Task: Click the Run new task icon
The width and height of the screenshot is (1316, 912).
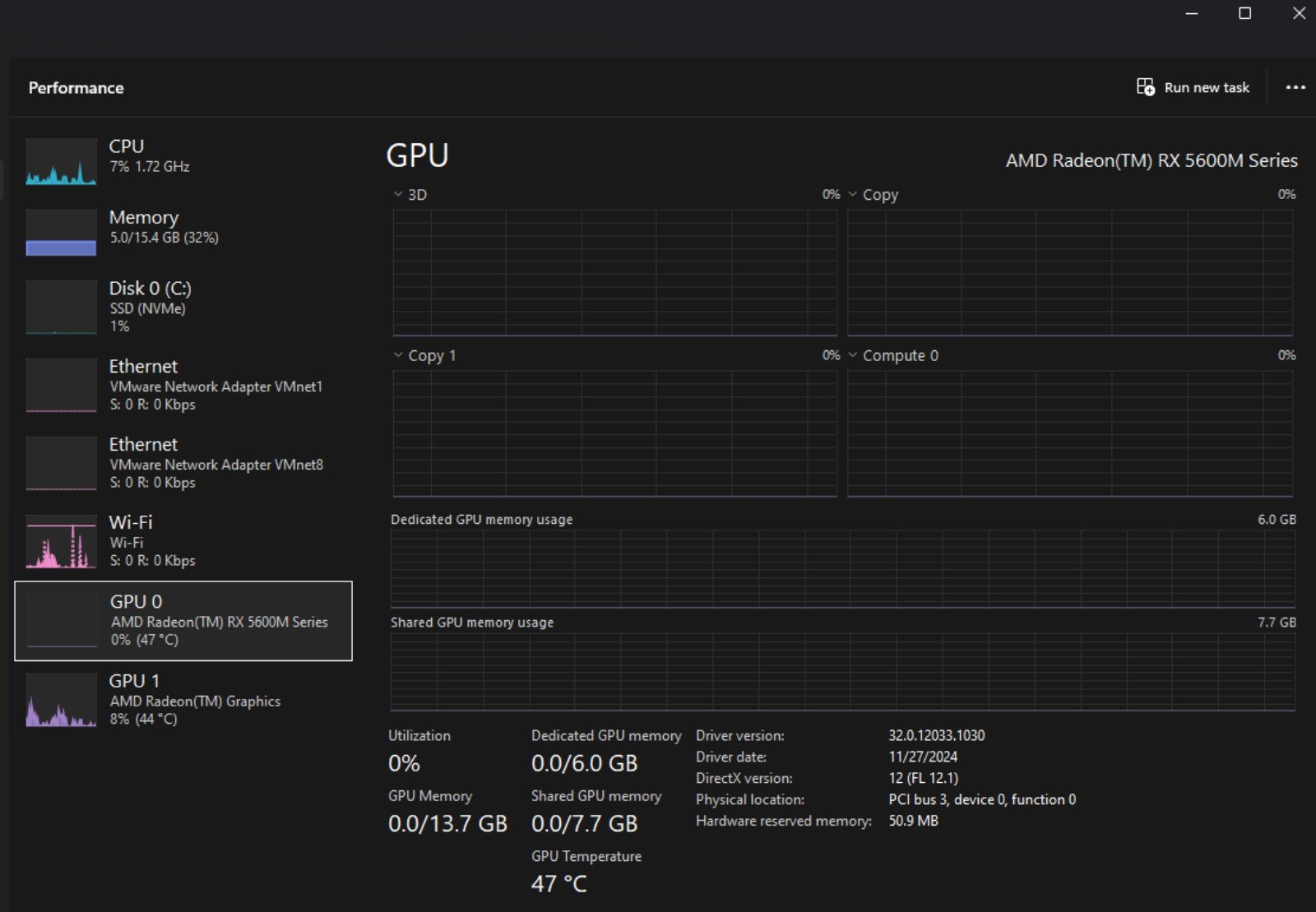Action: click(x=1145, y=87)
